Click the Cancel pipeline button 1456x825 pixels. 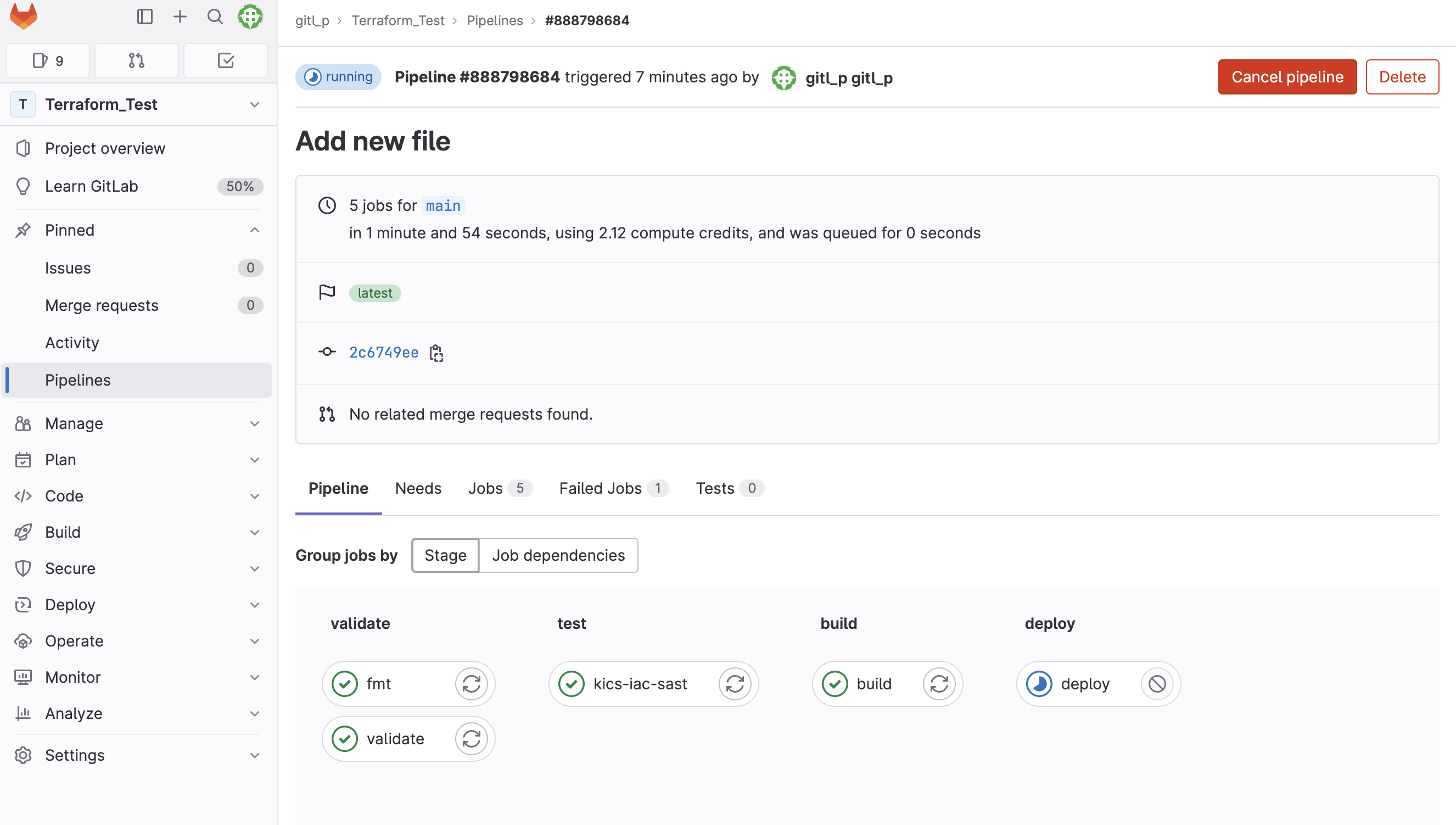click(x=1287, y=76)
